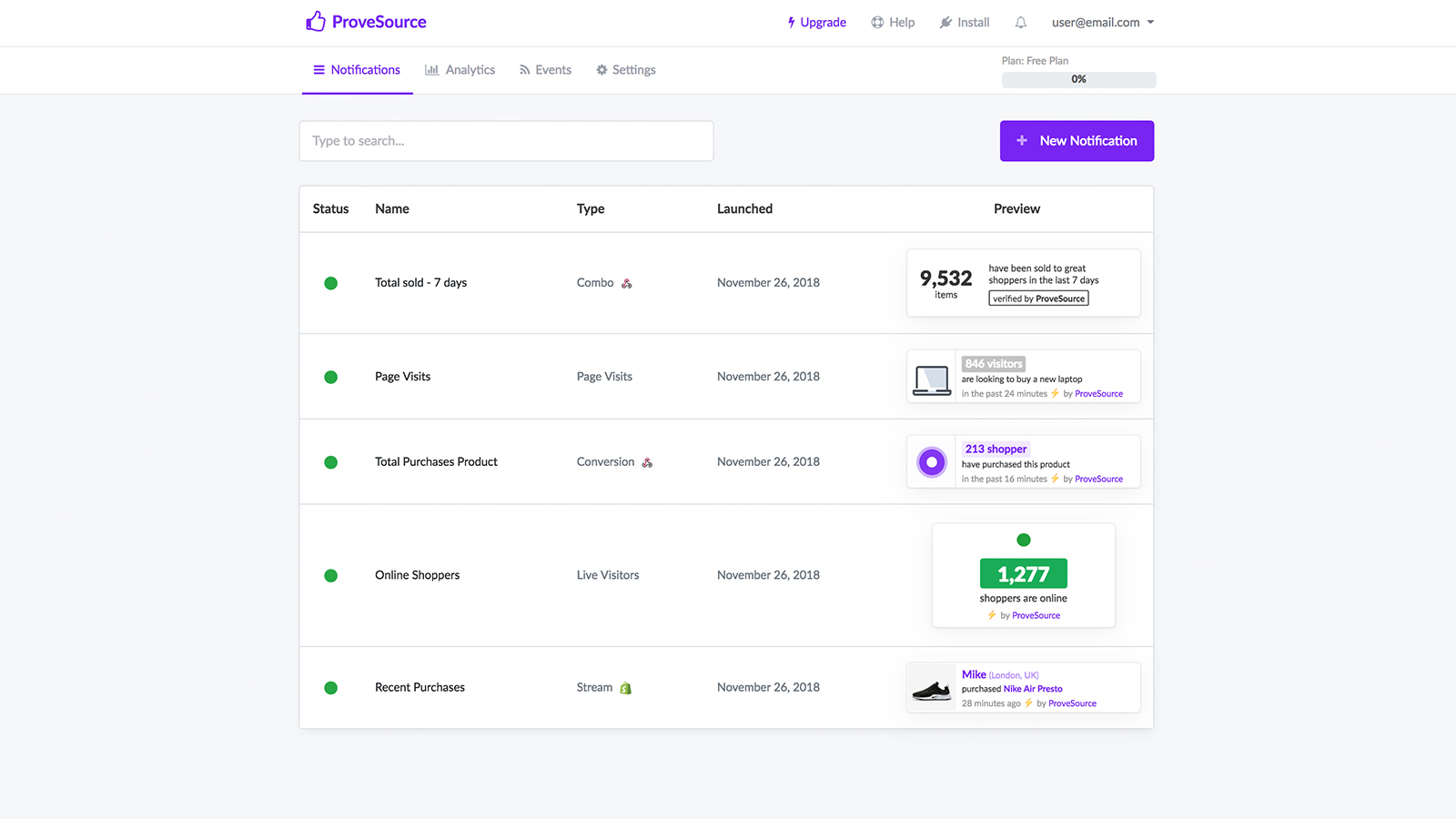Open the Help link

point(893,23)
